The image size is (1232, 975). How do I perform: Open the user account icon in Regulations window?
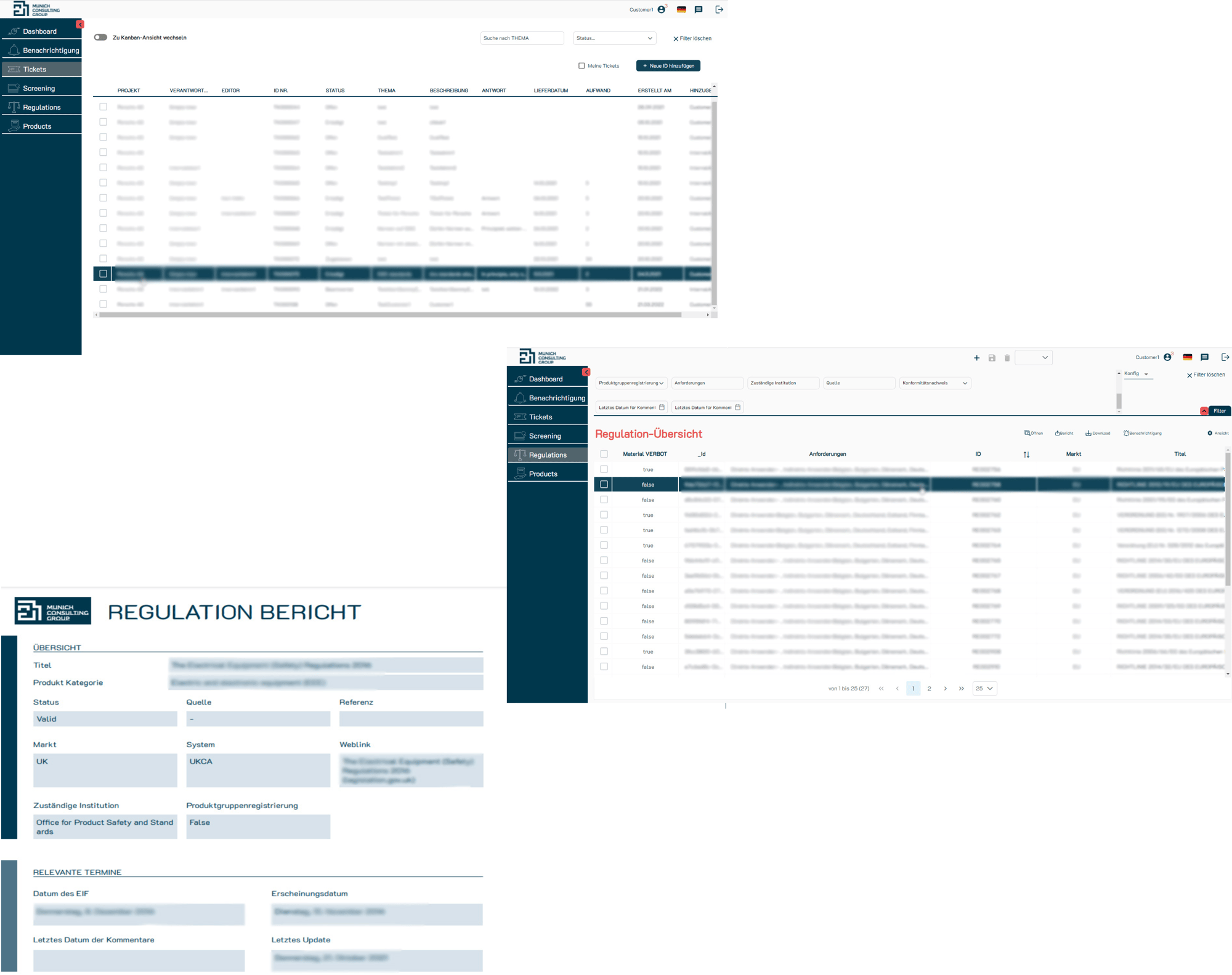coord(1167,357)
